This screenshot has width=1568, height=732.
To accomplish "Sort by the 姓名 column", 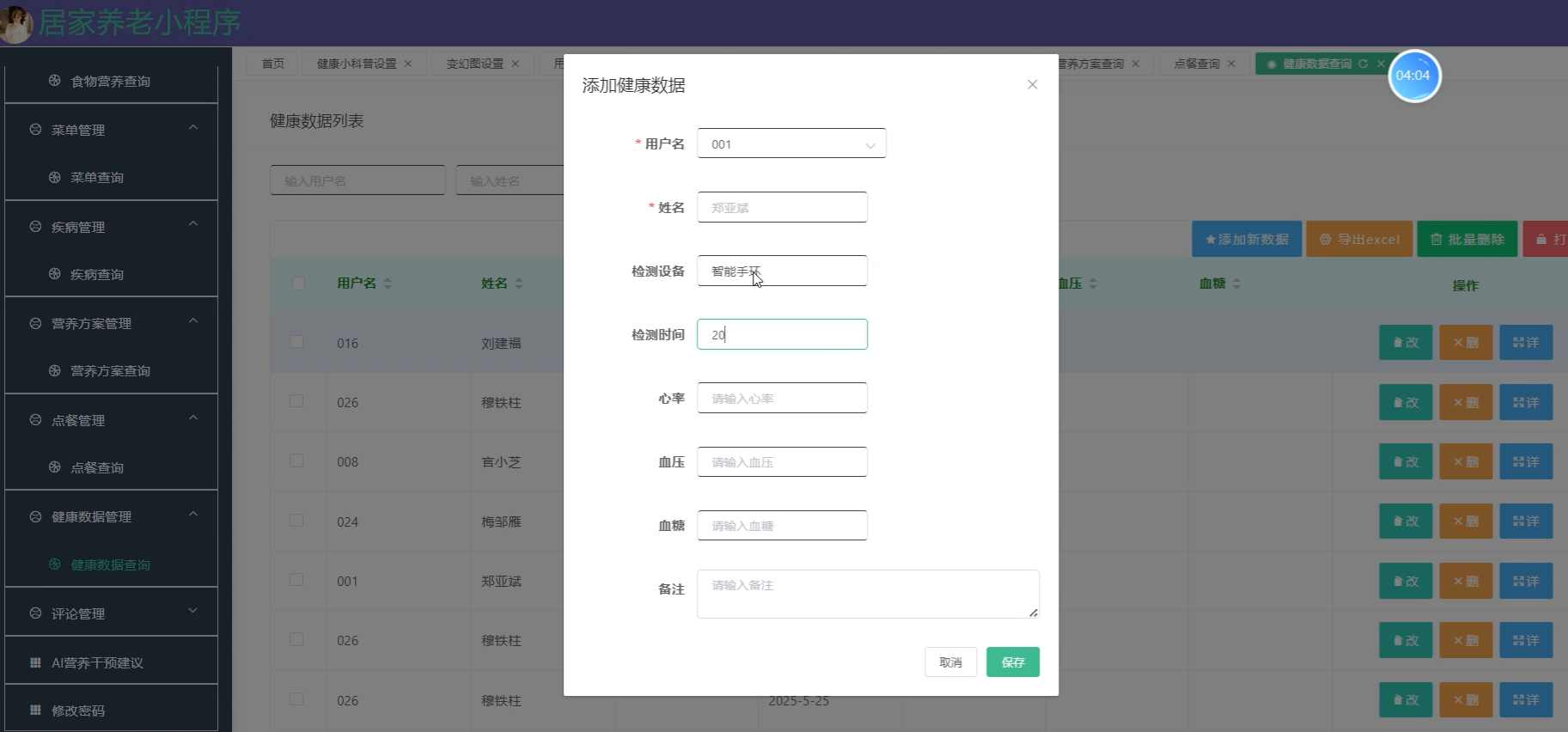I will point(519,284).
